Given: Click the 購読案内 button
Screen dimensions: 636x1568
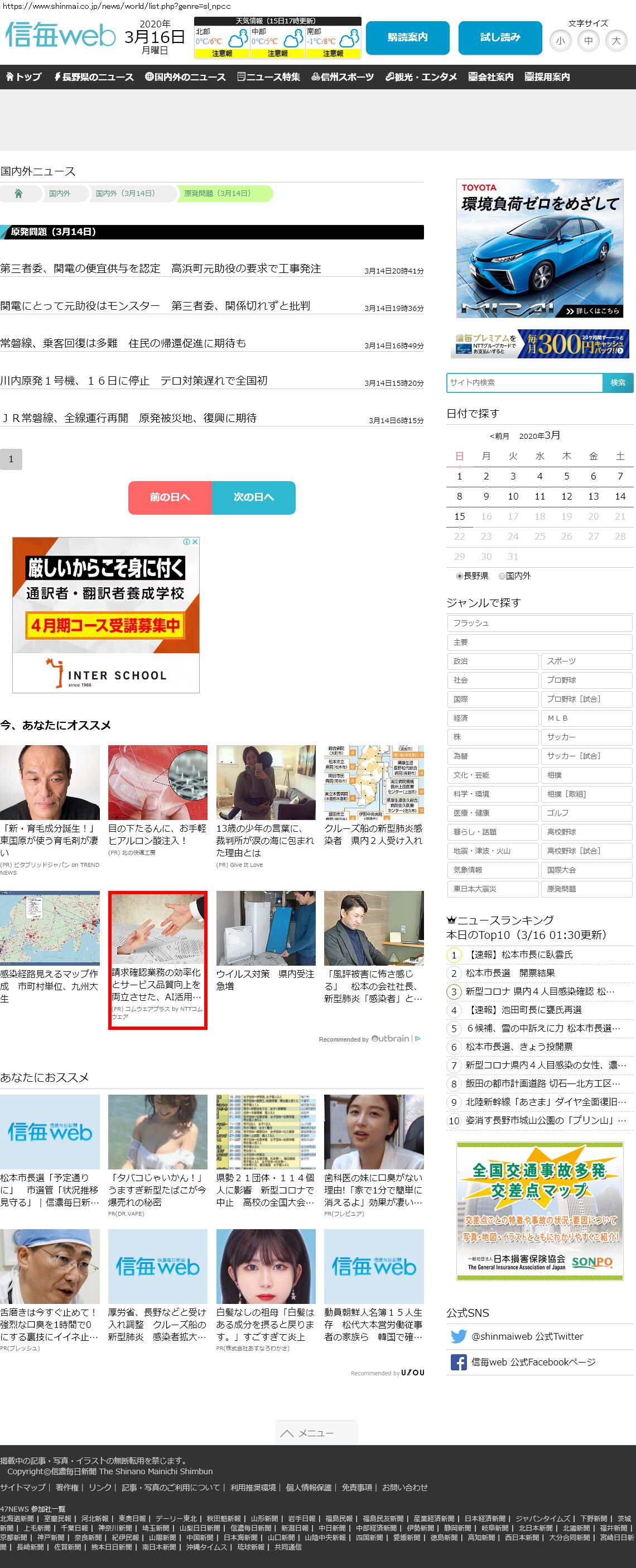Looking at the screenshot, I should click(x=407, y=38).
